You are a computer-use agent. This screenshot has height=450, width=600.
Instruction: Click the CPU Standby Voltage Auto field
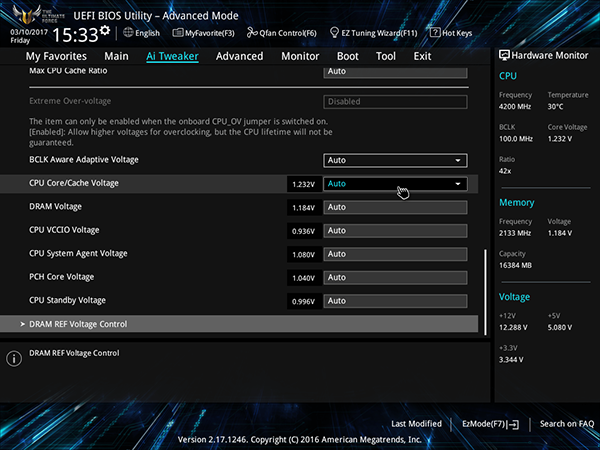tap(395, 301)
